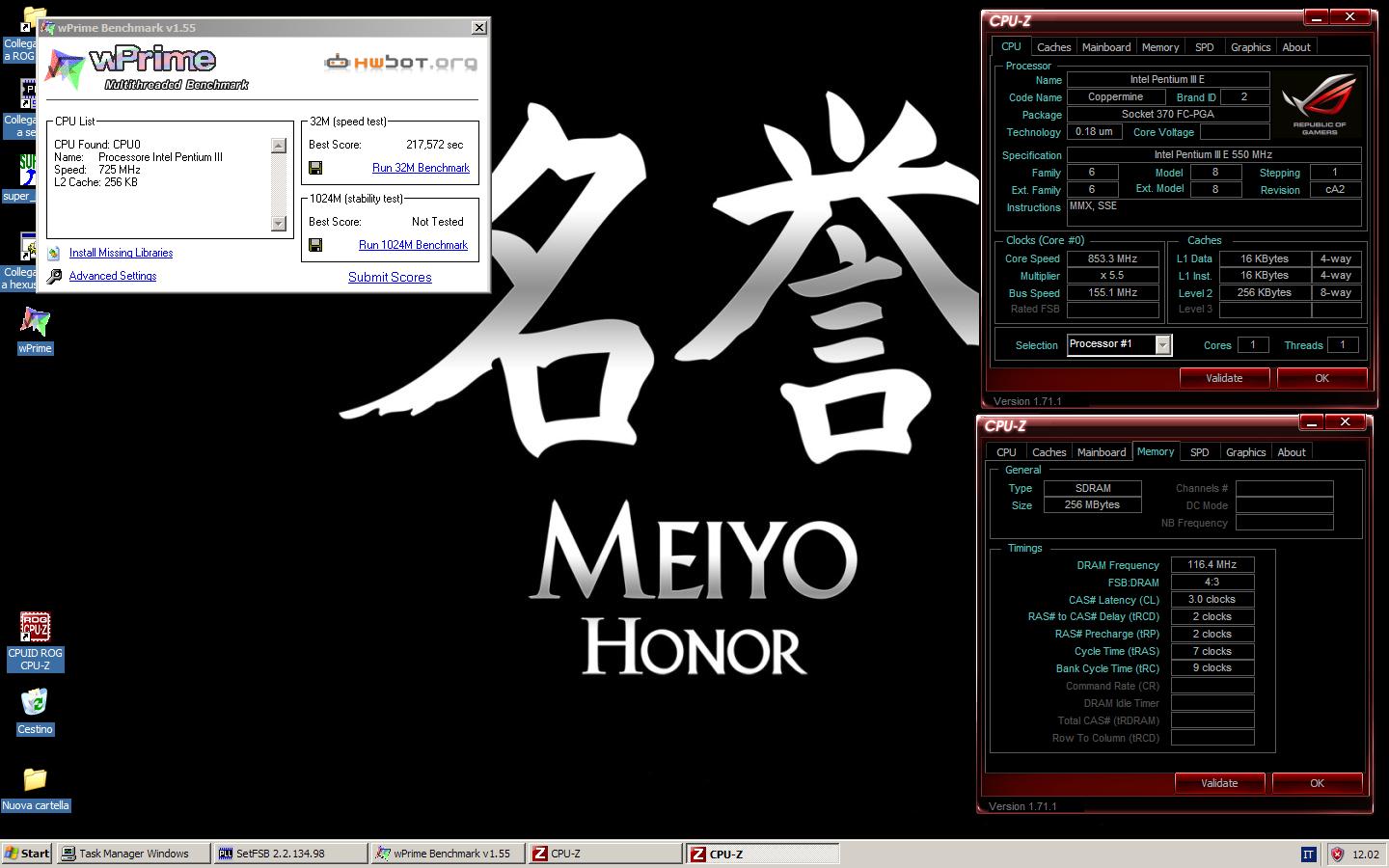
Task: Click the Submit Scores link
Action: tap(390, 277)
